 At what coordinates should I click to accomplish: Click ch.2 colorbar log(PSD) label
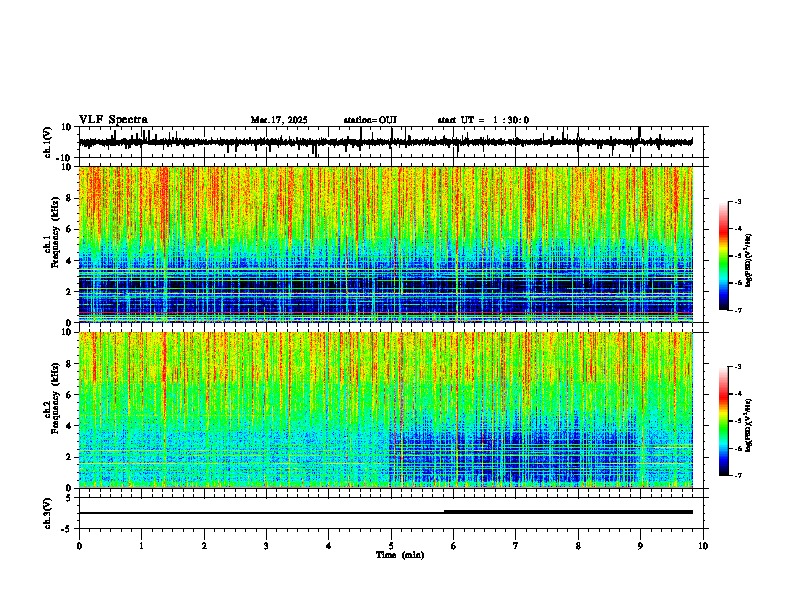(x=749, y=424)
